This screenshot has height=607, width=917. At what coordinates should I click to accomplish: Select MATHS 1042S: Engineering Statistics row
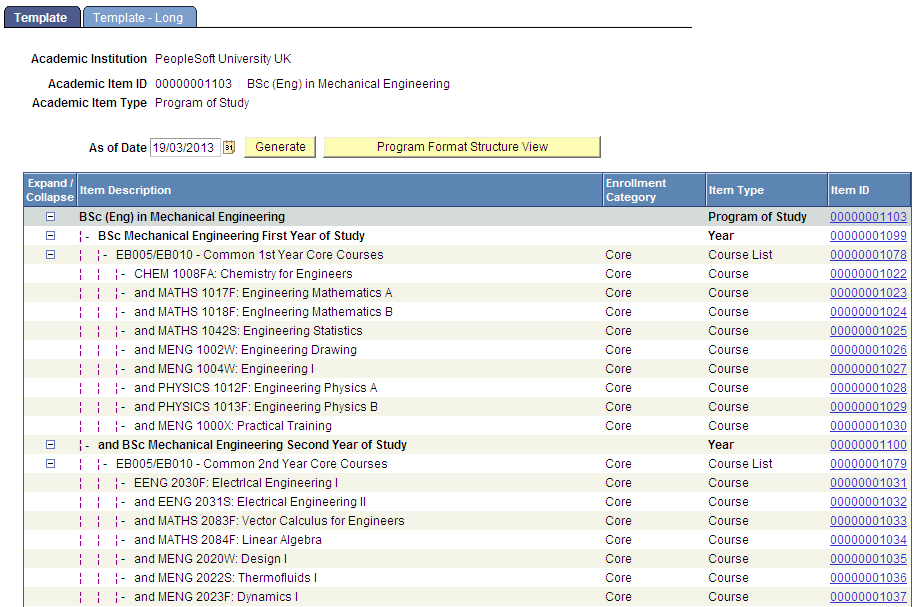point(467,331)
